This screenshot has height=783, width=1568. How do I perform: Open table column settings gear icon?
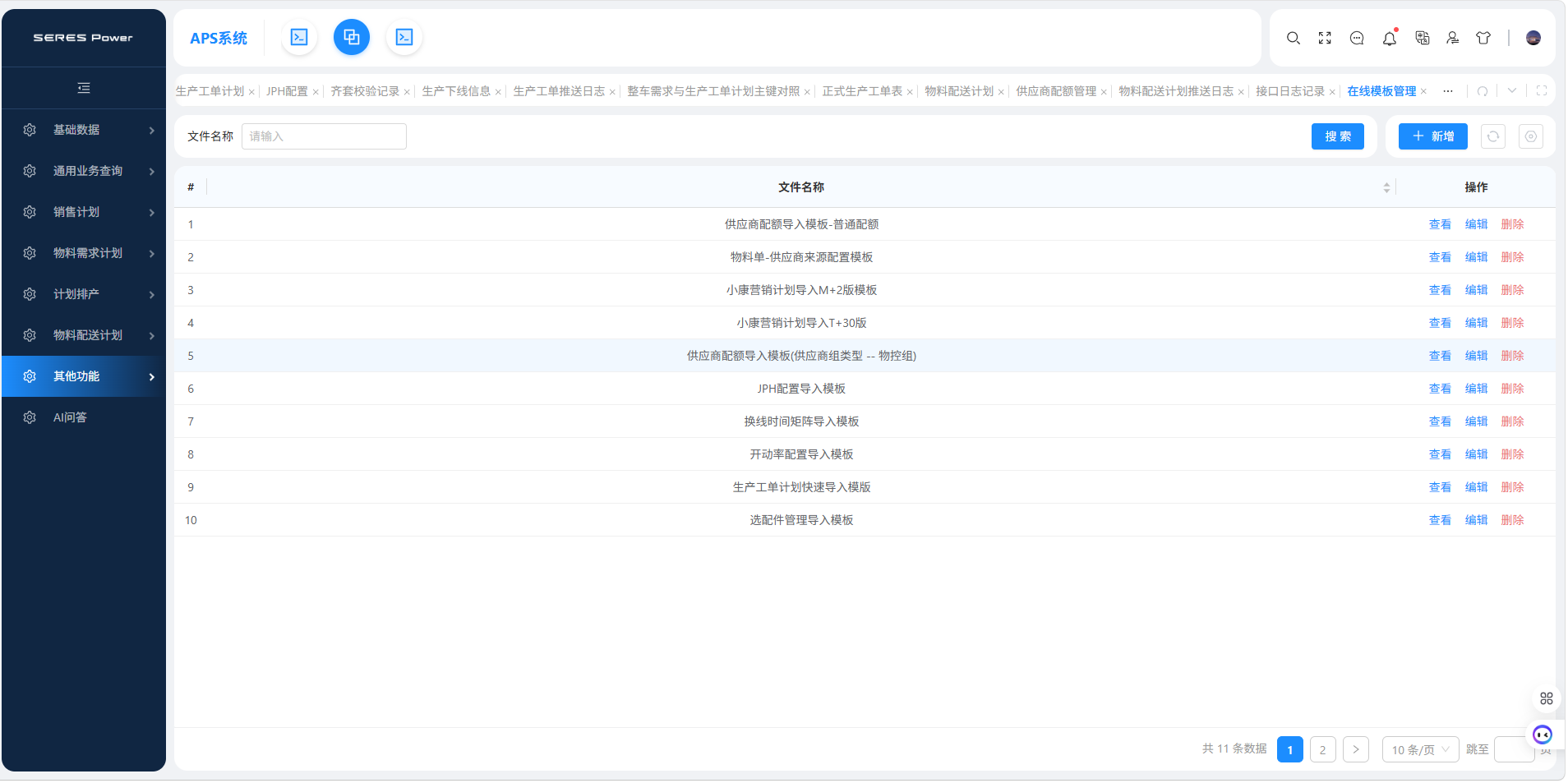(x=1531, y=136)
